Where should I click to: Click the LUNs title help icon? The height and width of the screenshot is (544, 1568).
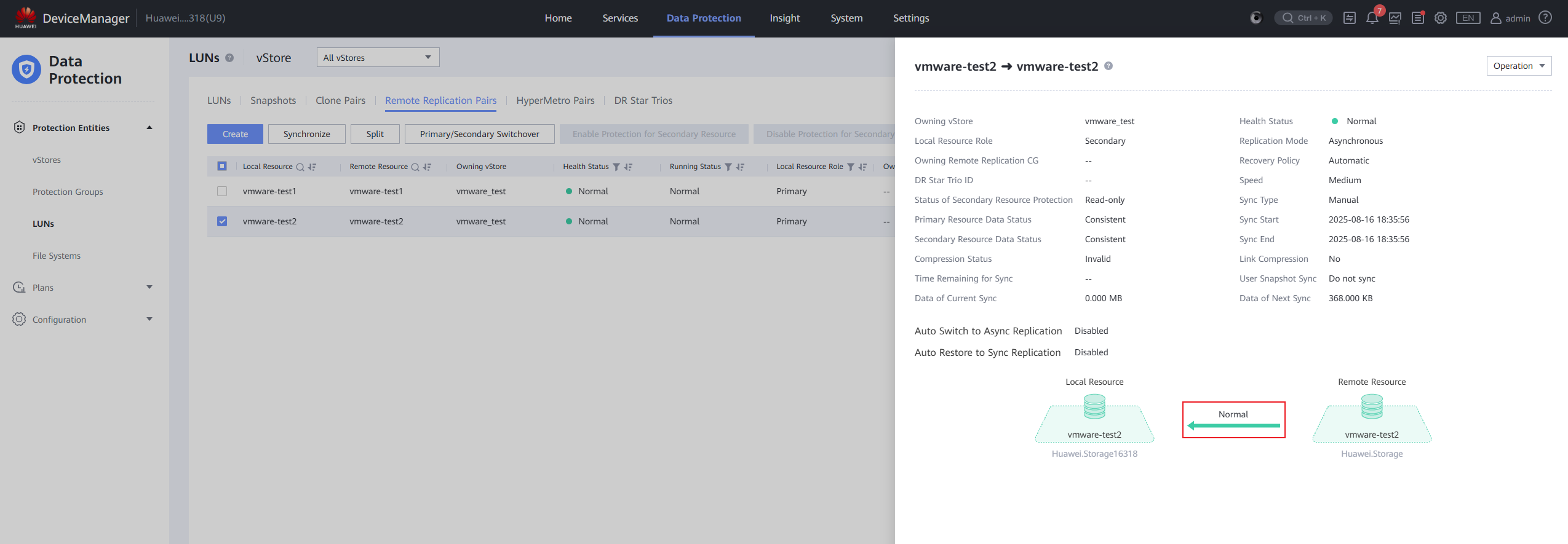click(229, 58)
